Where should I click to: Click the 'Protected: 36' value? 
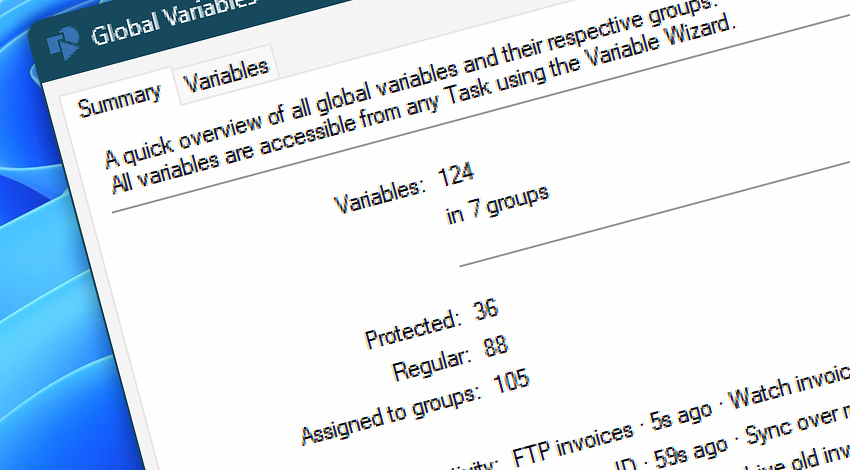coord(485,310)
